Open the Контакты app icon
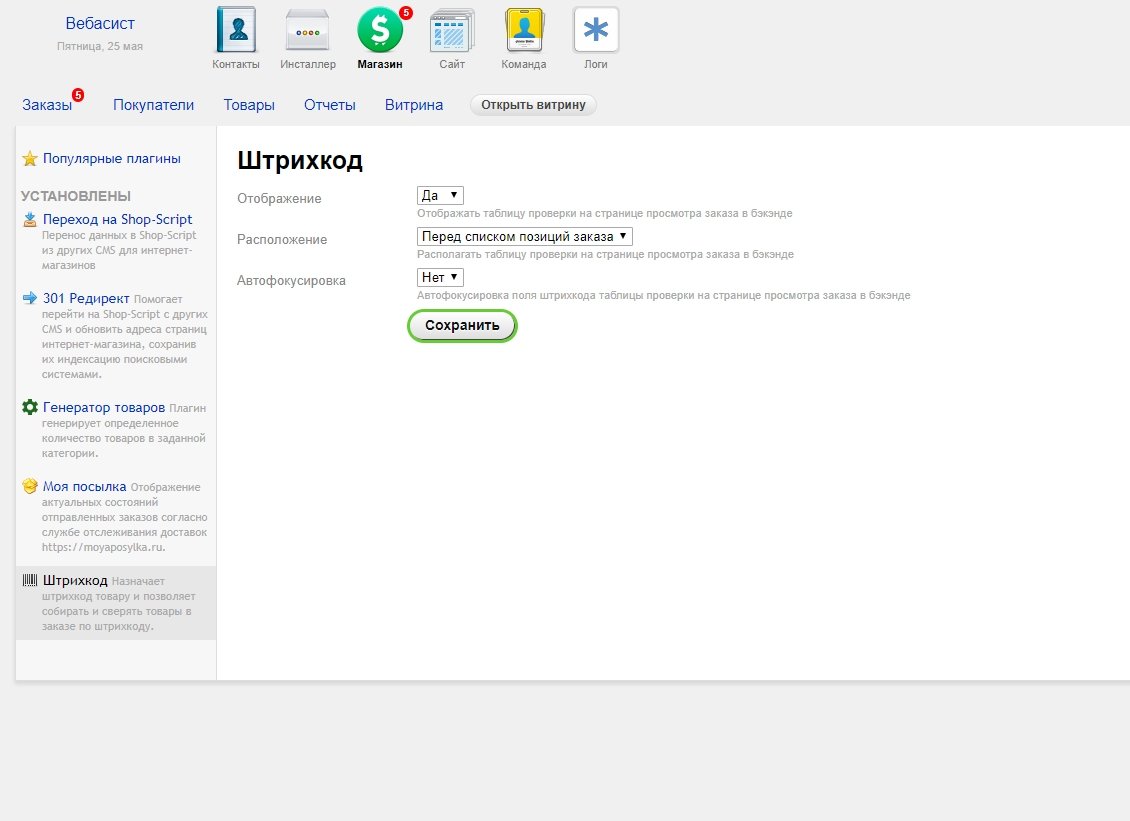Screen dimensions: 1130x821 click(x=236, y=30)
